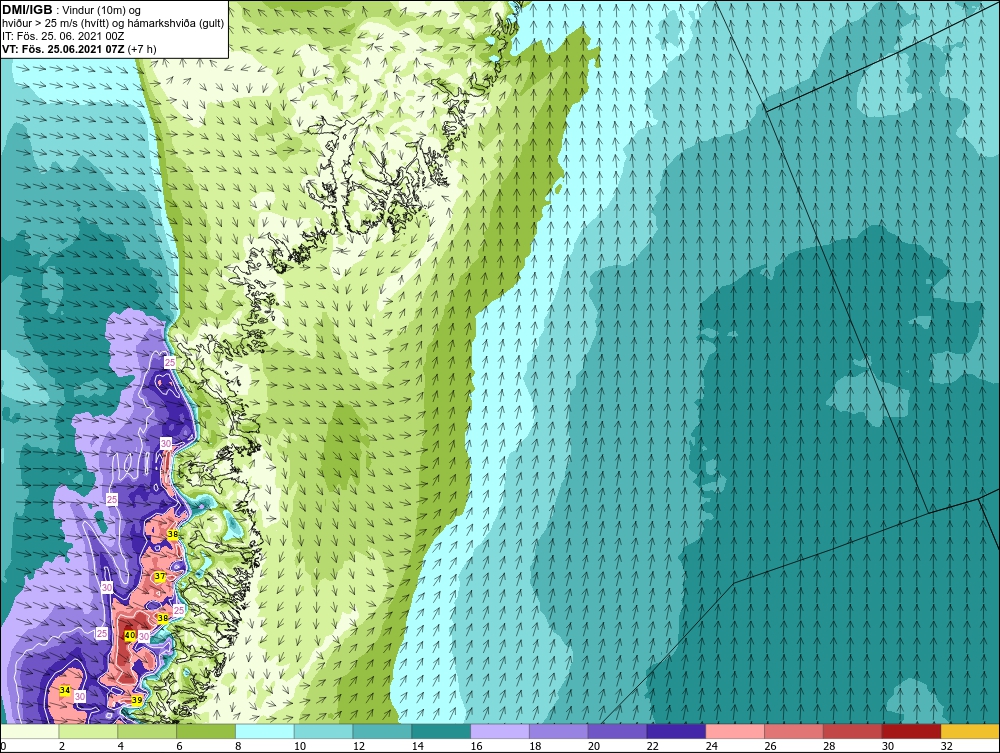1000x753 pixels.
Task: Select the 2–4 m/s light green legend swatch
Action: coord(88,731)
